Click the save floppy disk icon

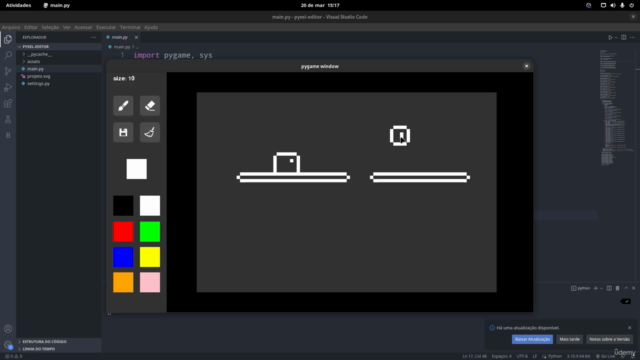coord(123,132)
